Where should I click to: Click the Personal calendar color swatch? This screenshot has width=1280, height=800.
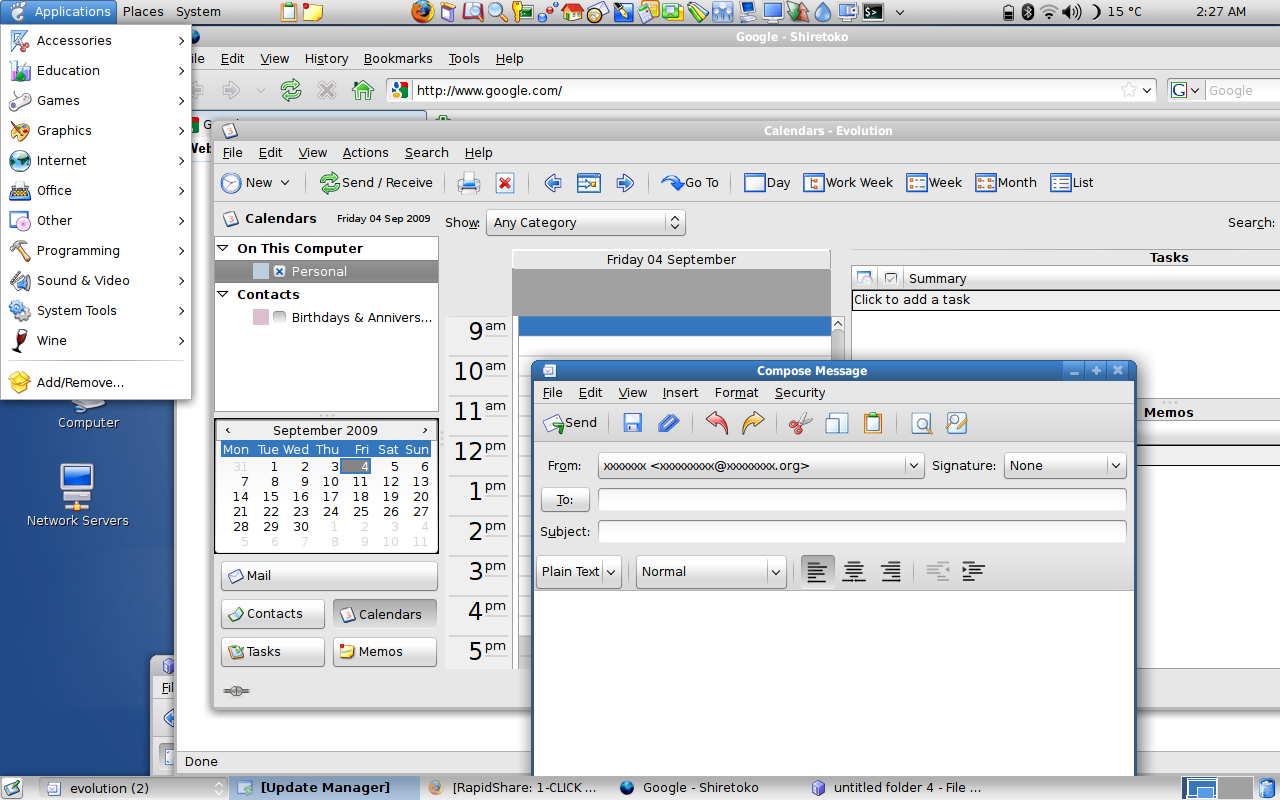(x=261, y=271)
